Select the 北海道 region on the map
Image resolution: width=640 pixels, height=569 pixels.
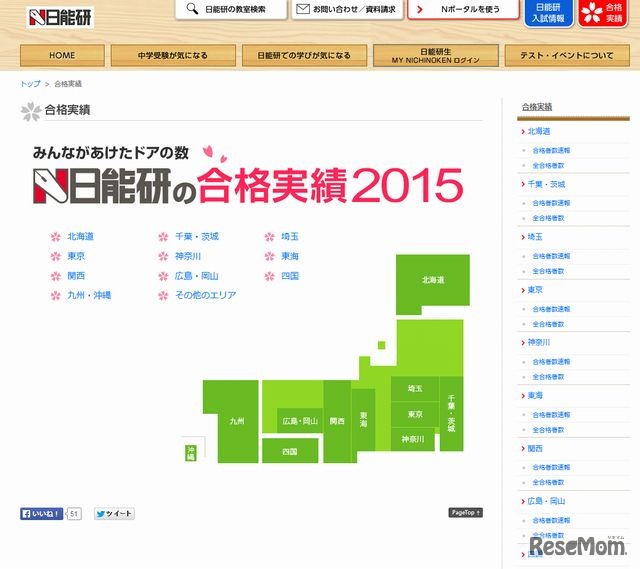pos(433,280)
